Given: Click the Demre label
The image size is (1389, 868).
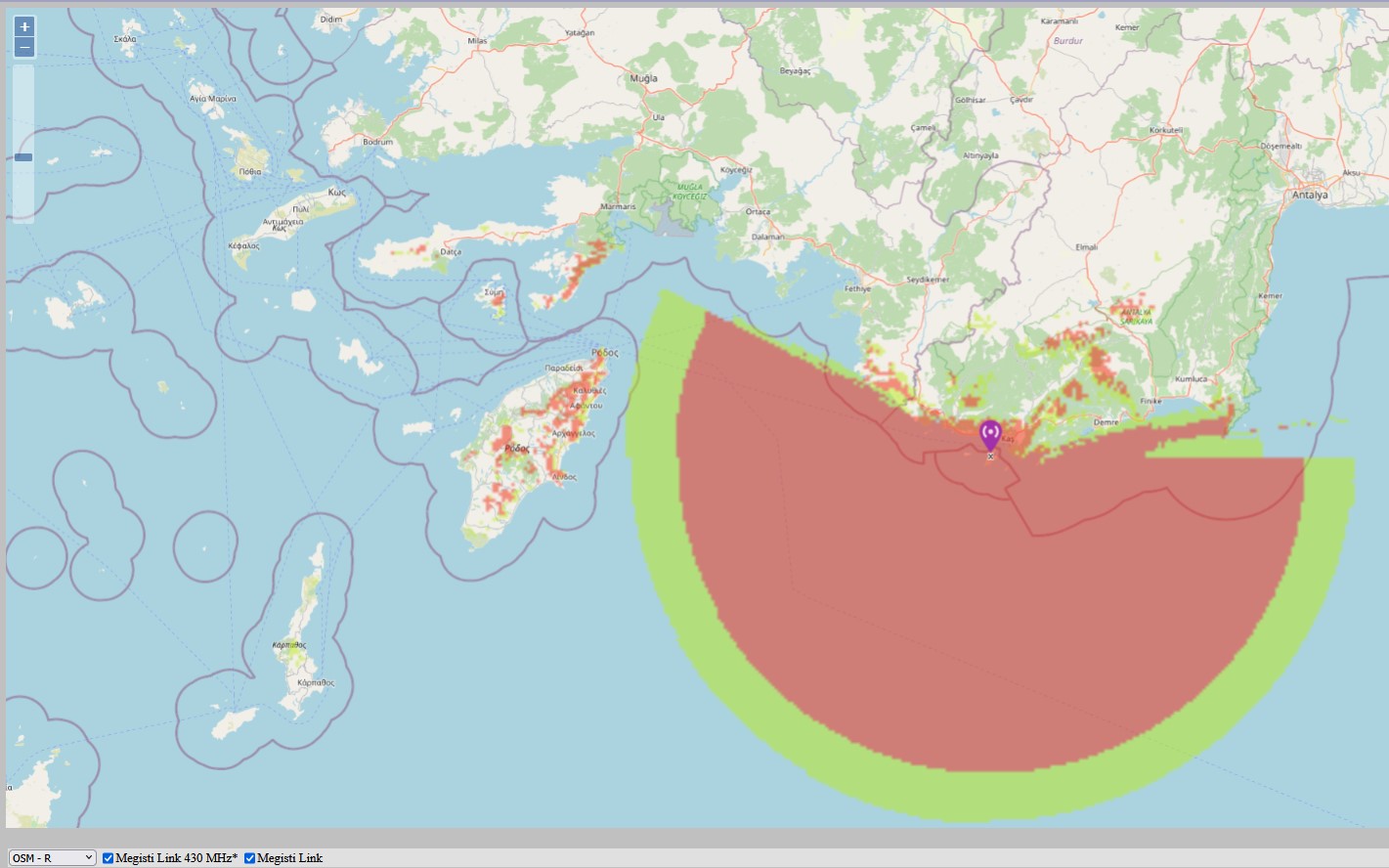Looking at the screenshot, I should (x=1106, y=422).
